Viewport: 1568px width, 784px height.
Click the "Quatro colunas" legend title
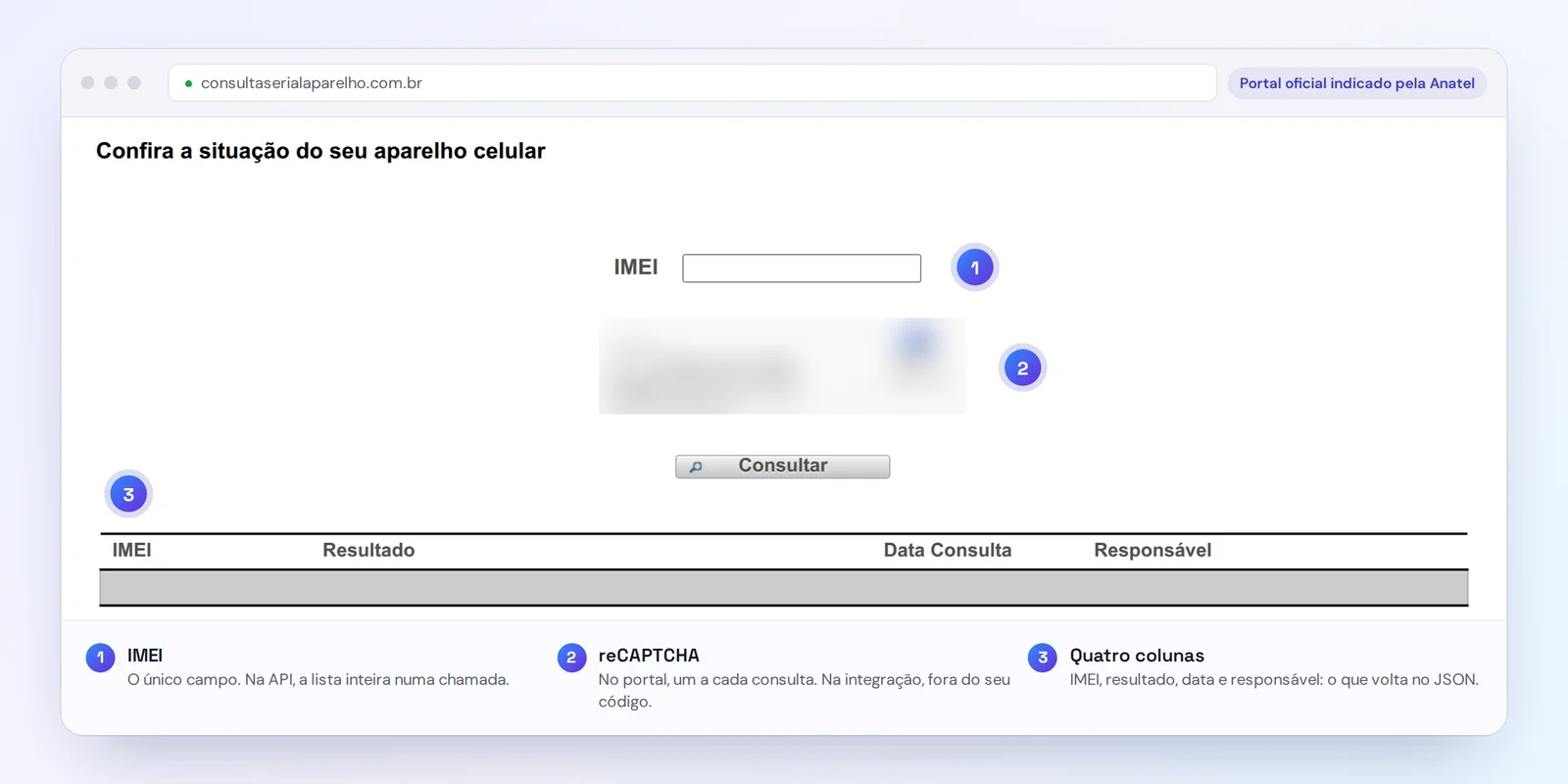click(x=1137, y=656)
